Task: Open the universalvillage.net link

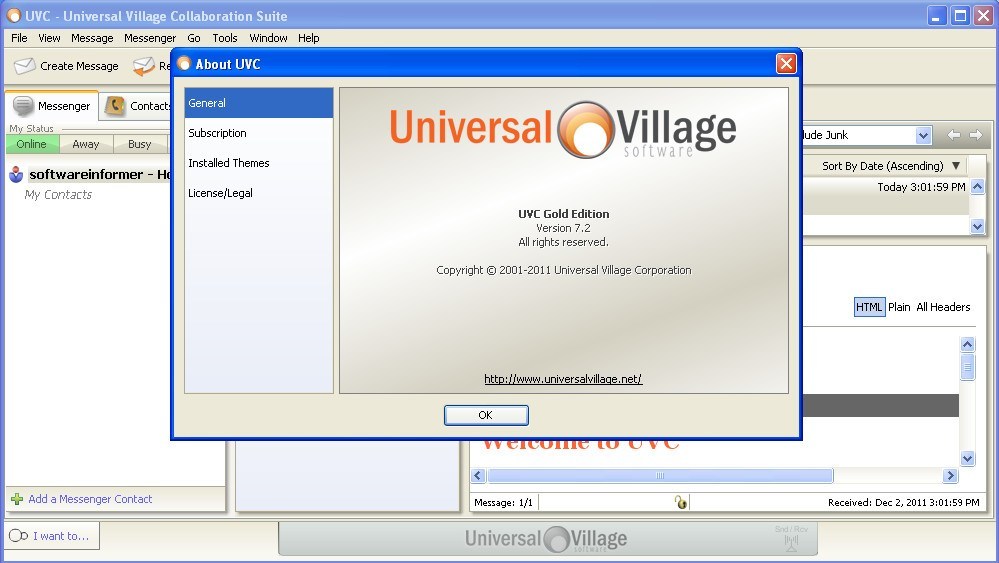Action: tap(563, 379)
